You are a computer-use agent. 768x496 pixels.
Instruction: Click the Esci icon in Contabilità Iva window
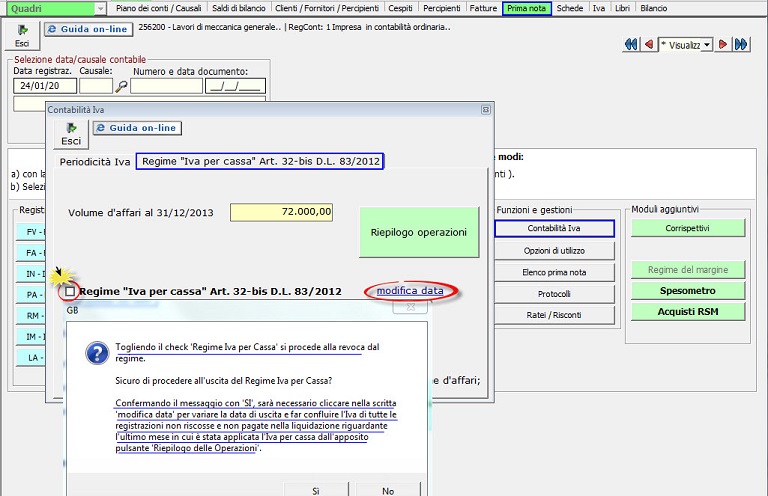pos(71,134)
